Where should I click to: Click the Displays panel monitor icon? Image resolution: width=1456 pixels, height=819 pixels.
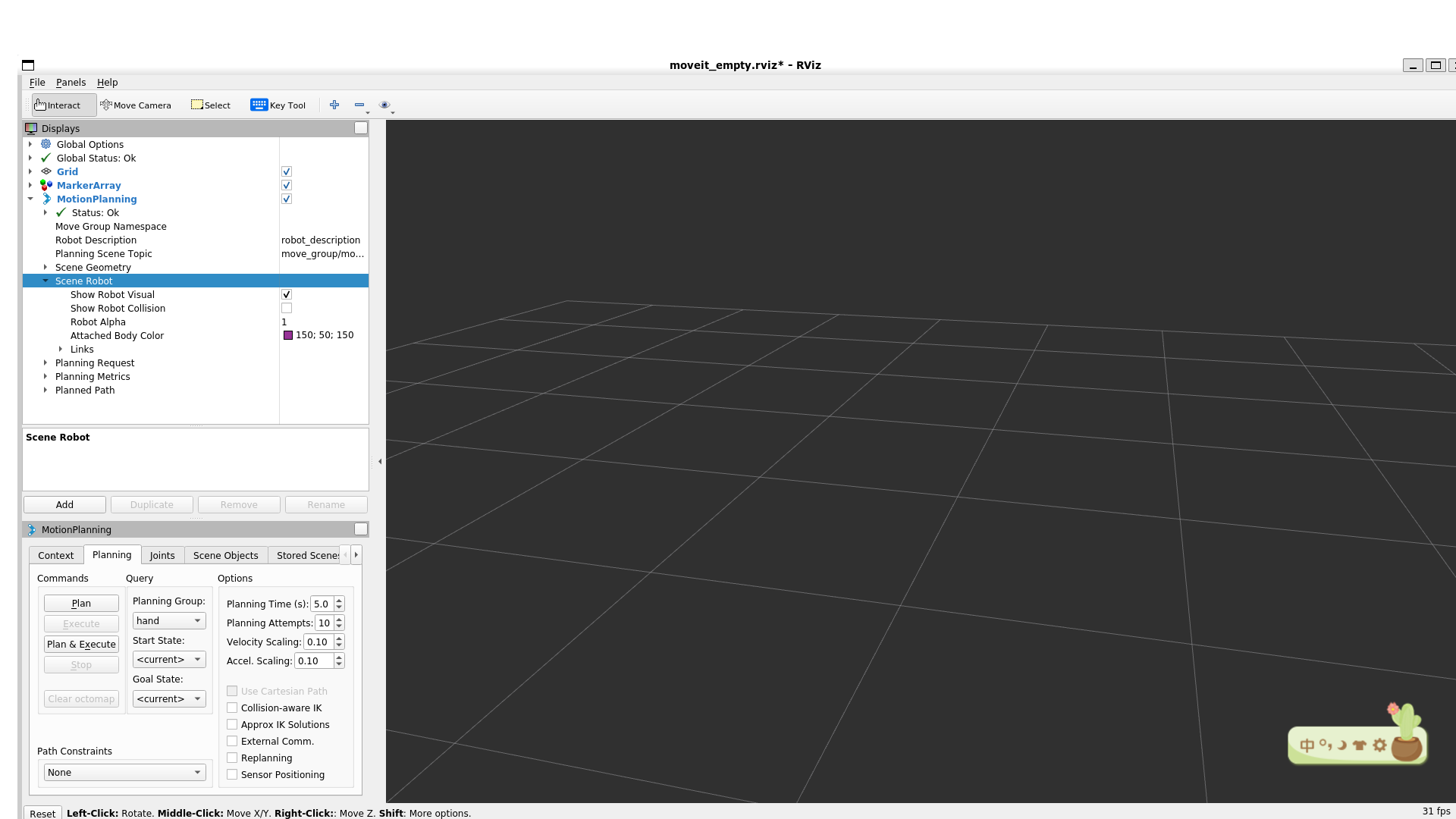click(x=31, y=128)
